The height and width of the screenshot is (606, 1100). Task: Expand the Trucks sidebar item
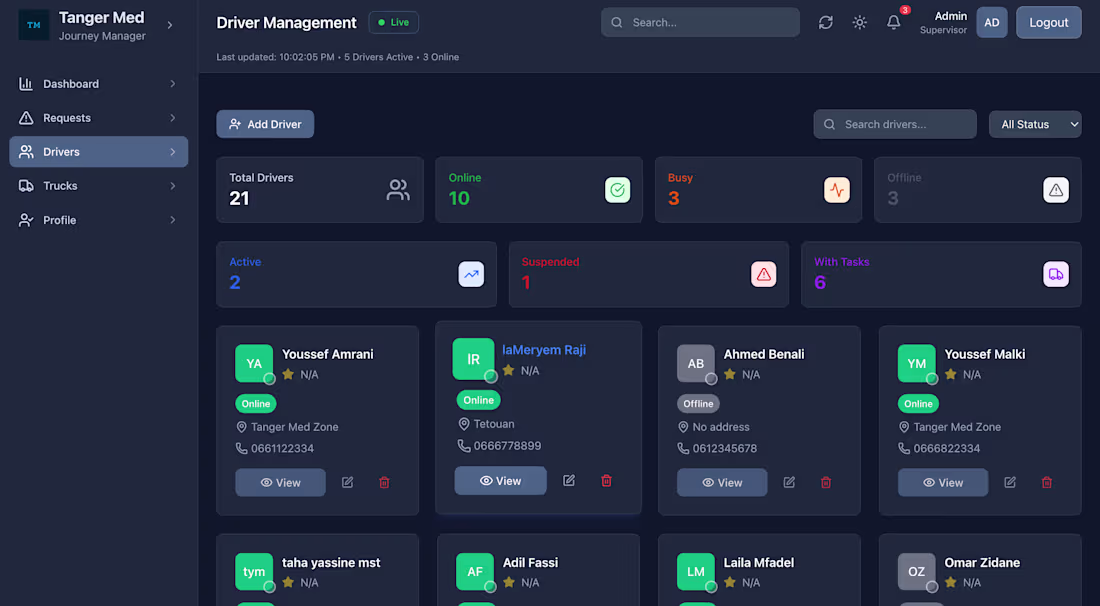pos(98,185)
